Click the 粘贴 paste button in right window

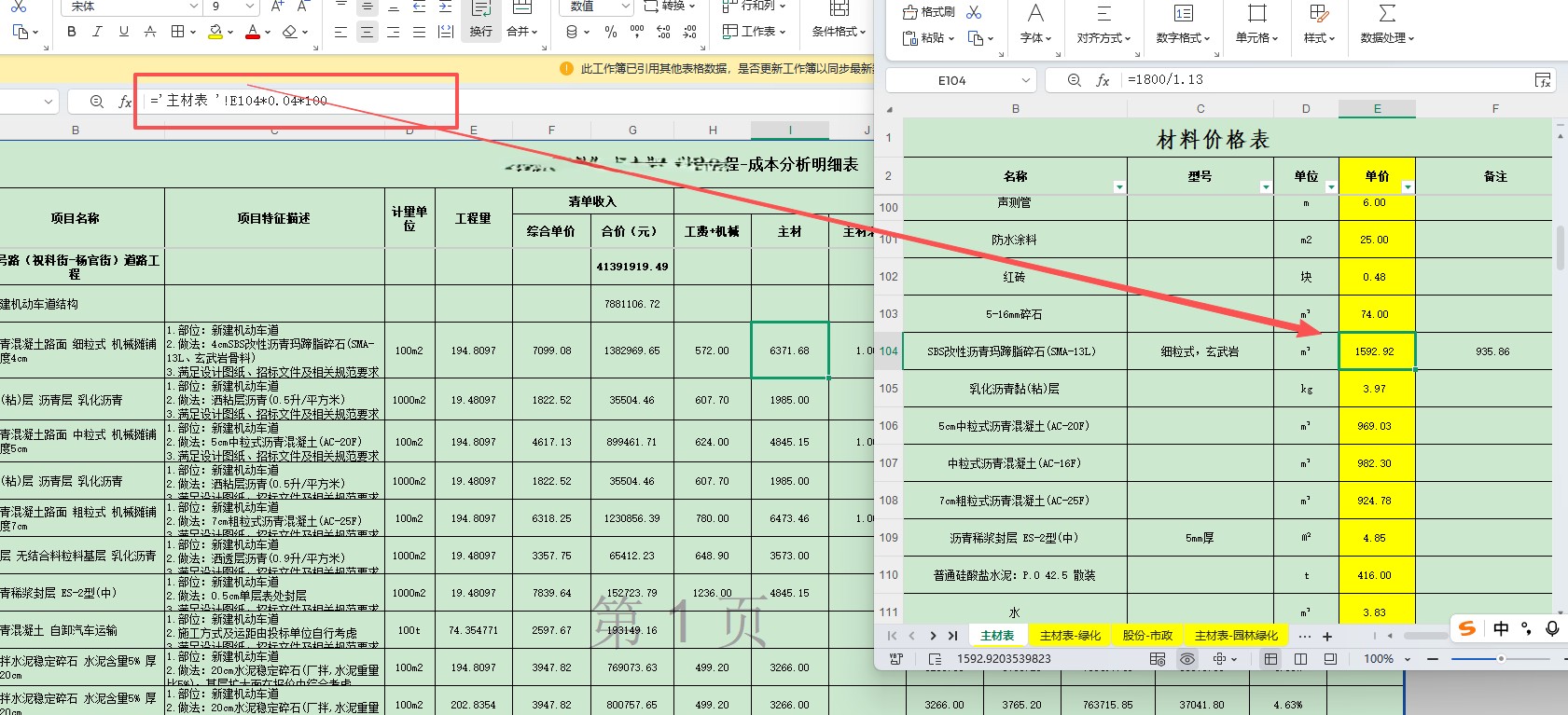(928, 38)
